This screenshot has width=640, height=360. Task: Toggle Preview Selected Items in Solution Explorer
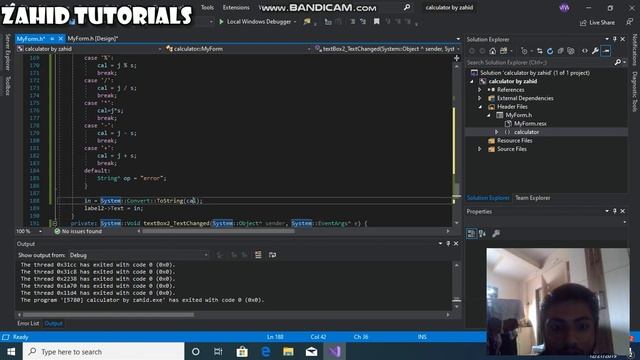coord(606,51)
